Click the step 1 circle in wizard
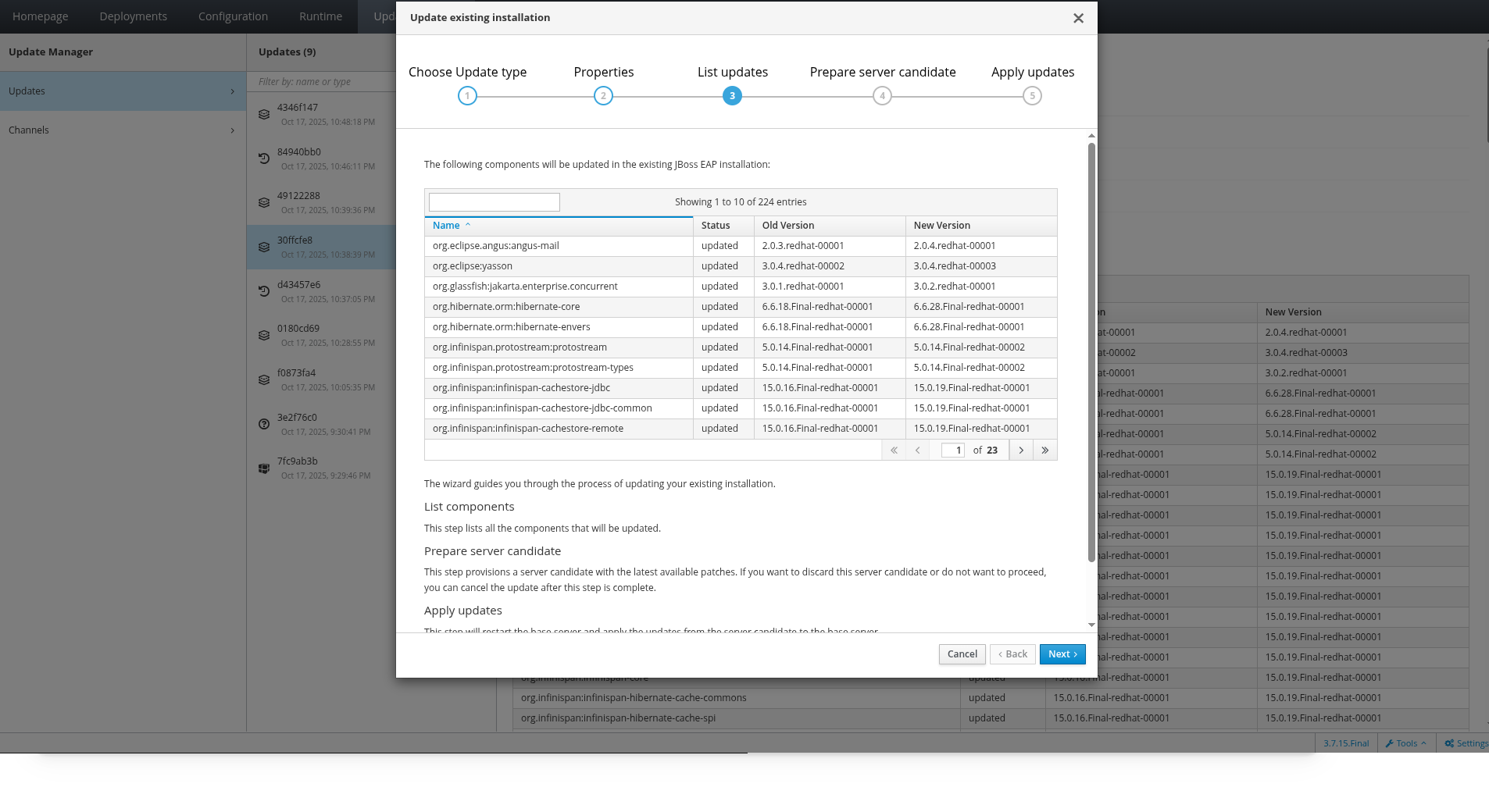Viewport: 1489px width, 812px height. point(467,96)
